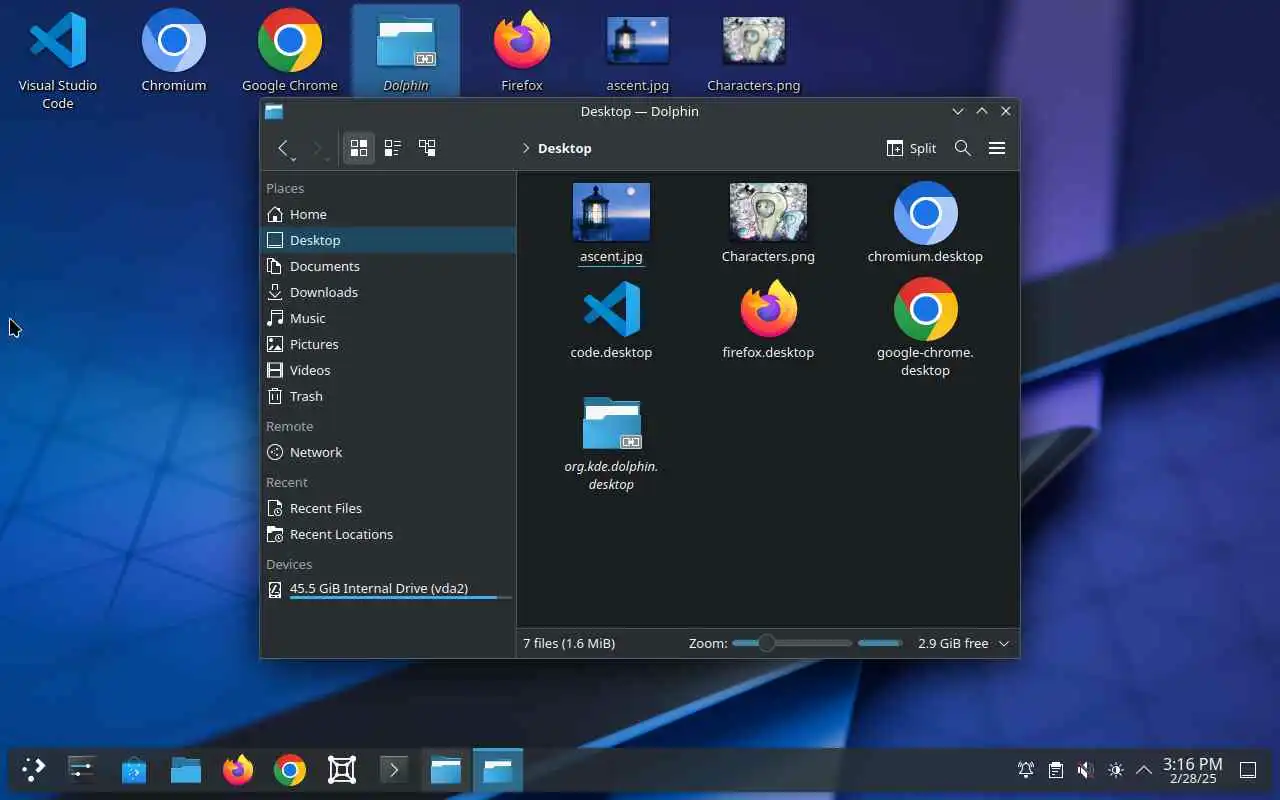The width and height of the screenshot is (1280, 800).
Task: Select ascent.jpg thumbnail in Dolphin window
Action: tap(611, 212)
